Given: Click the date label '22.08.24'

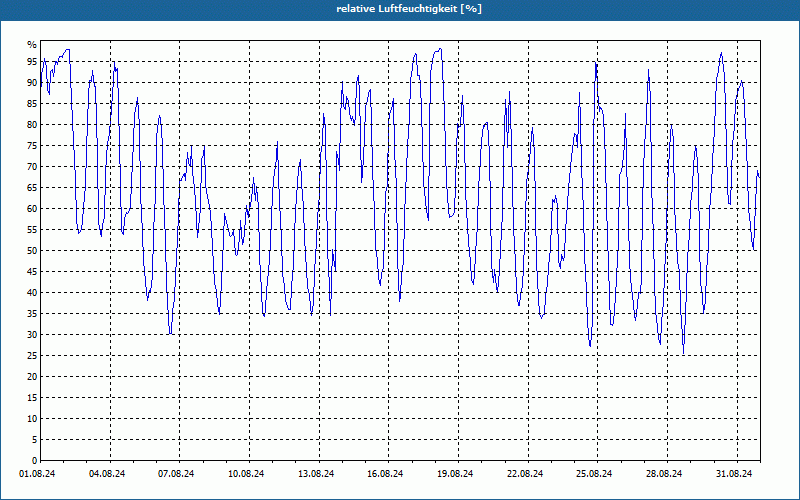Looking at the screenshot, I should [525, 474].
